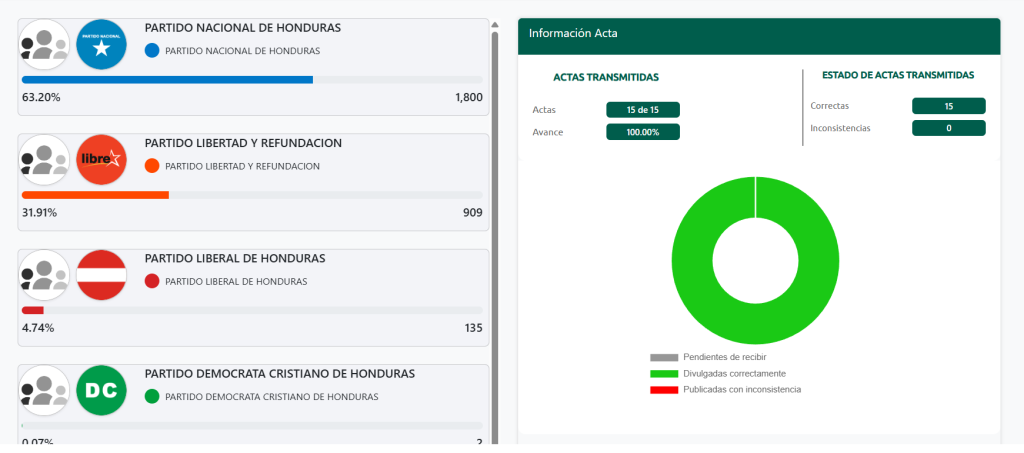1024x453 pixels.
Task: Click the Libre party red logo
Action: [101, 159]
